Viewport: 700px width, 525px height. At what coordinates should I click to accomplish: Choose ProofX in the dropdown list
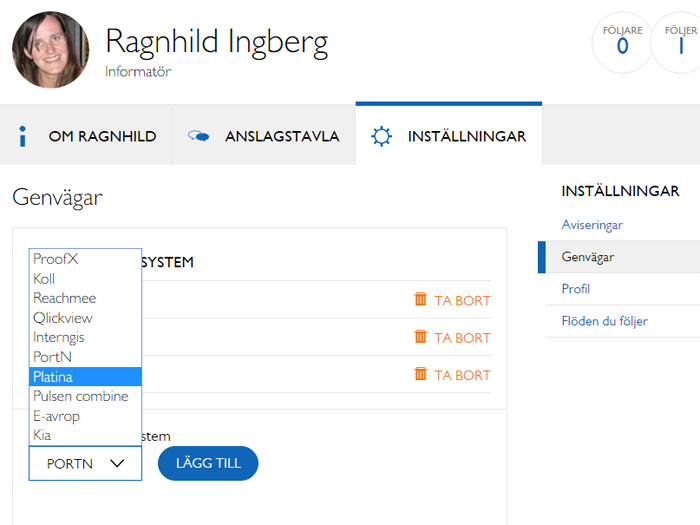click(x=85, y=258)
